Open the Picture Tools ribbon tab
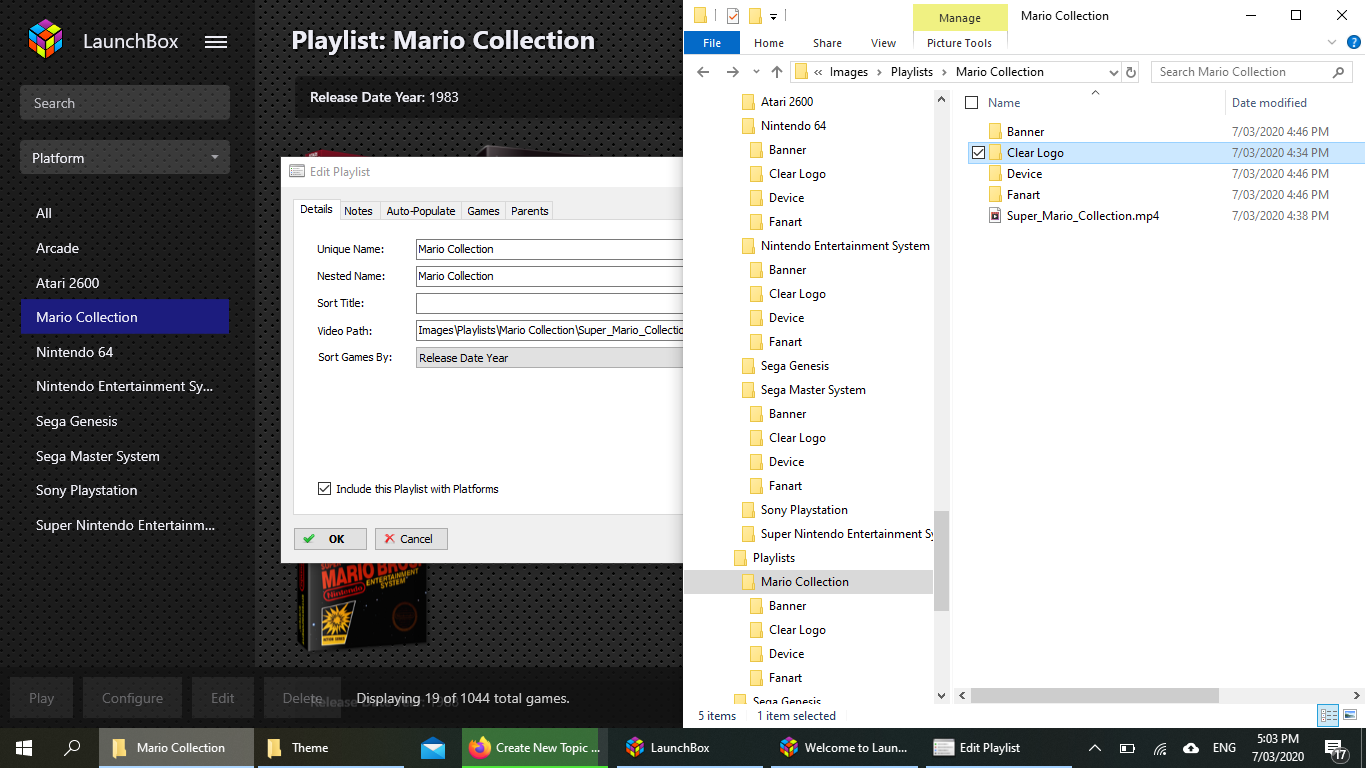This screenshot has height=768, width=1366. point(960,43)
